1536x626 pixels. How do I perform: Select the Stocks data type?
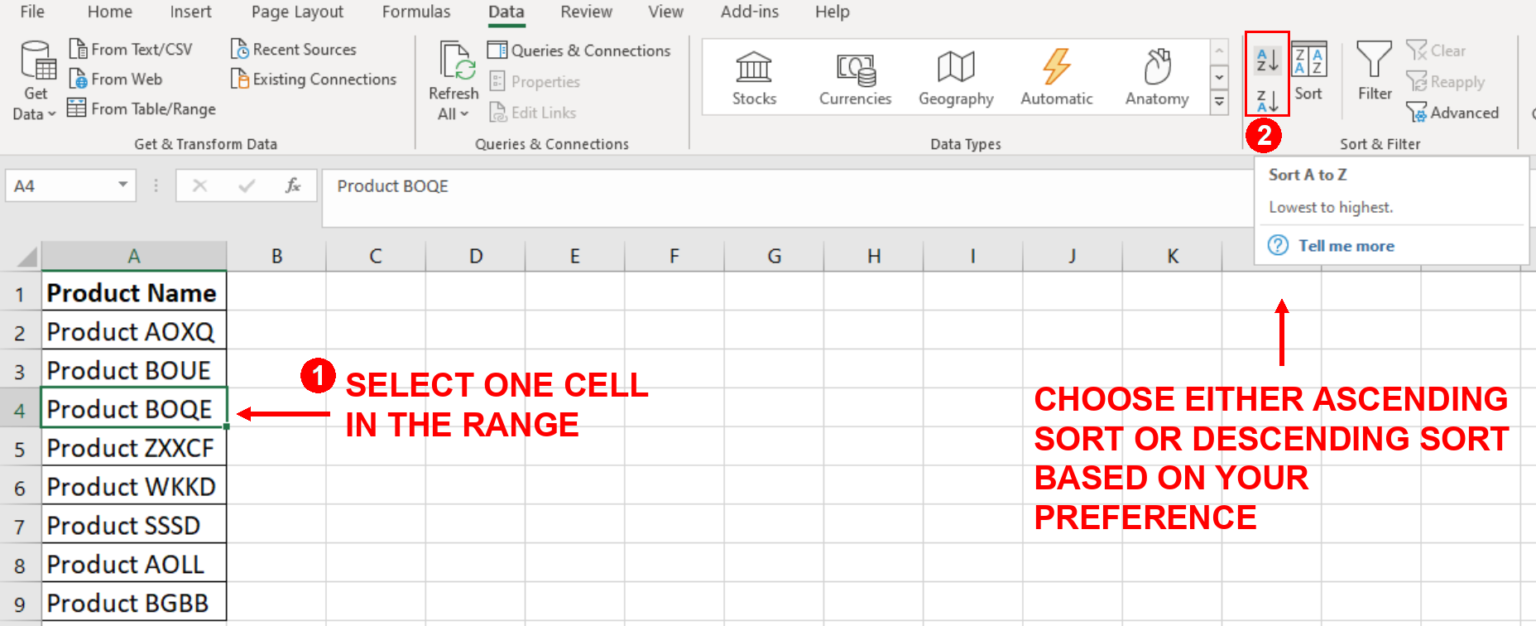[x=754, y=78]
